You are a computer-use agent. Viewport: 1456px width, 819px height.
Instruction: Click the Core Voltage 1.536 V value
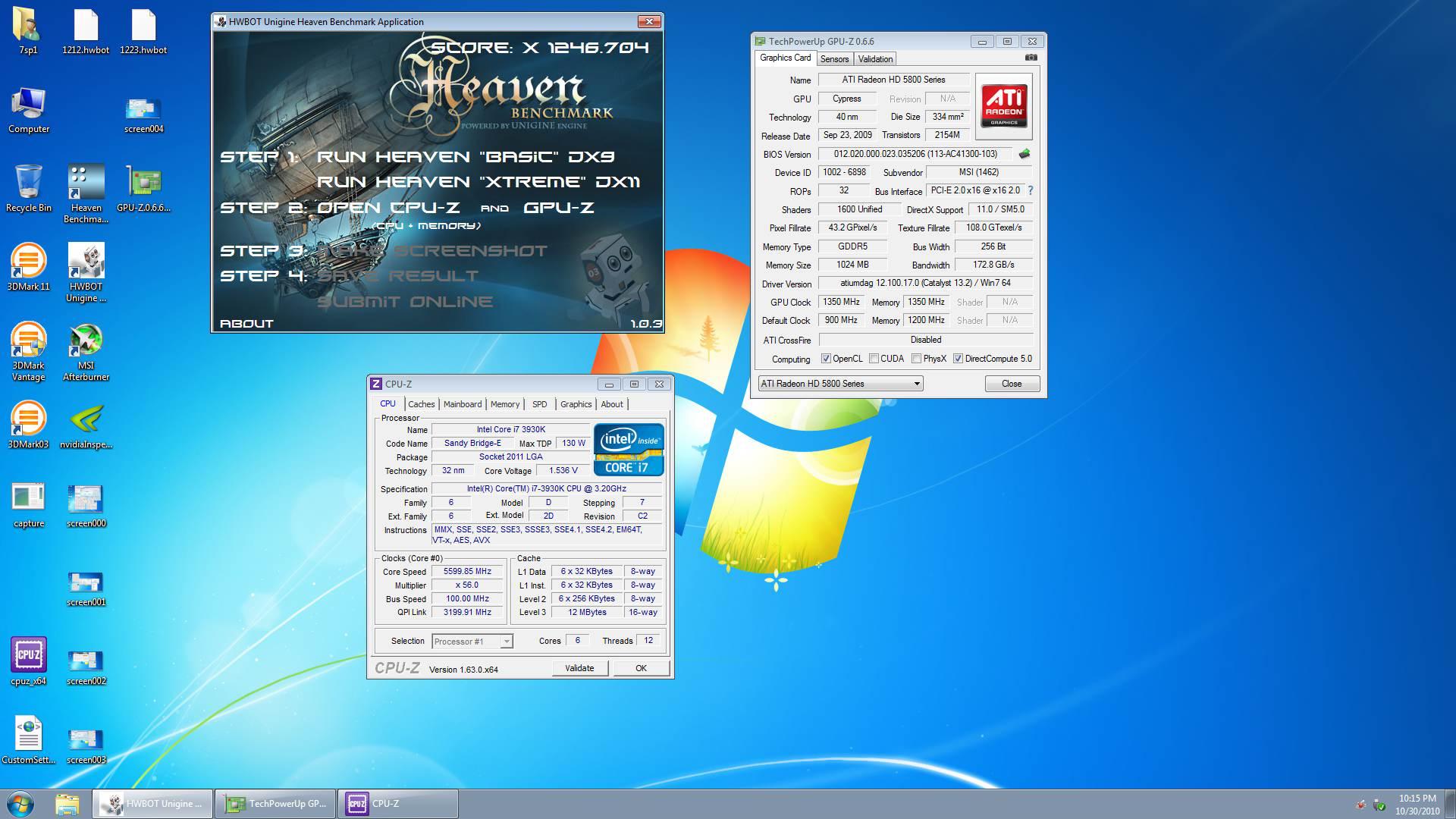pos(563,470)
